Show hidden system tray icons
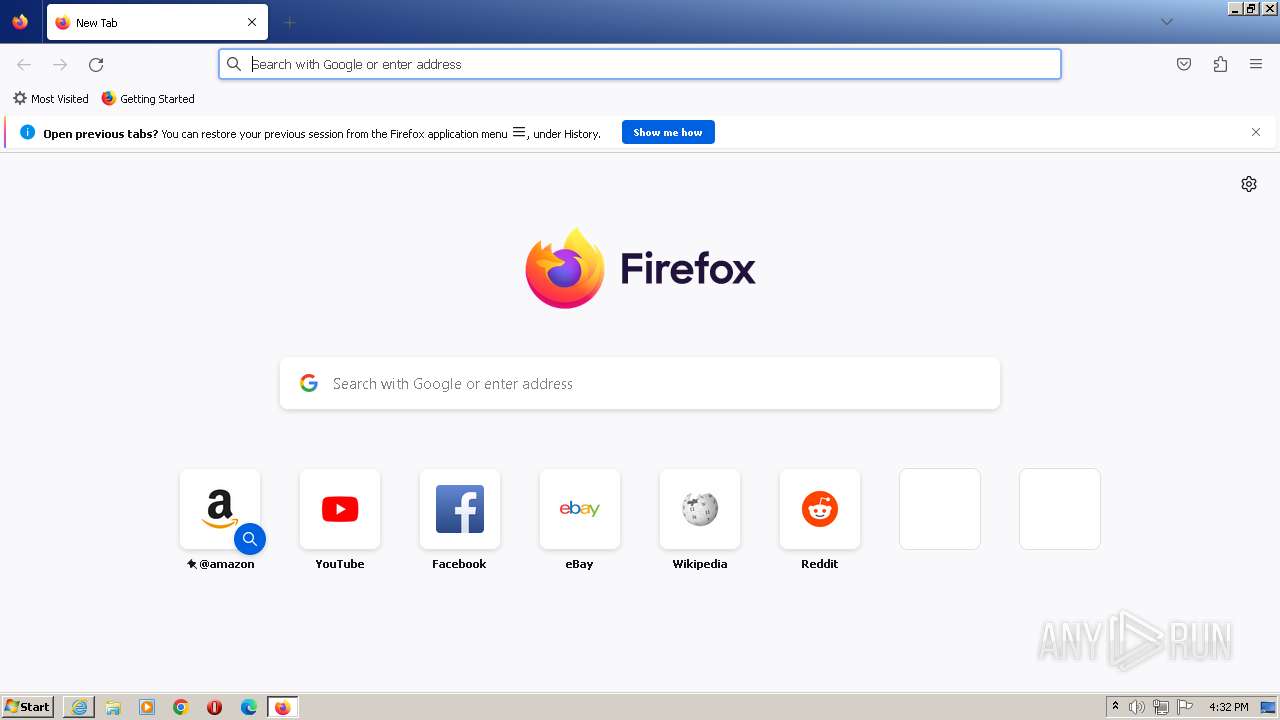Viewport: 1280px width, 720px height. 1115,707
